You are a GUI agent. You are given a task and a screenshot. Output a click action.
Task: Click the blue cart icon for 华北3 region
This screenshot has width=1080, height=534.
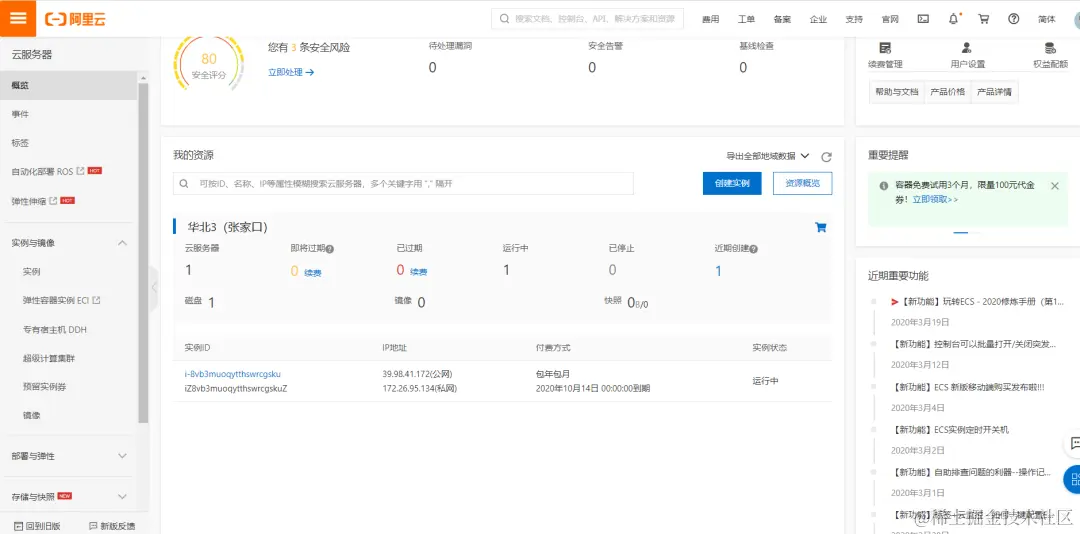point(820,227)
